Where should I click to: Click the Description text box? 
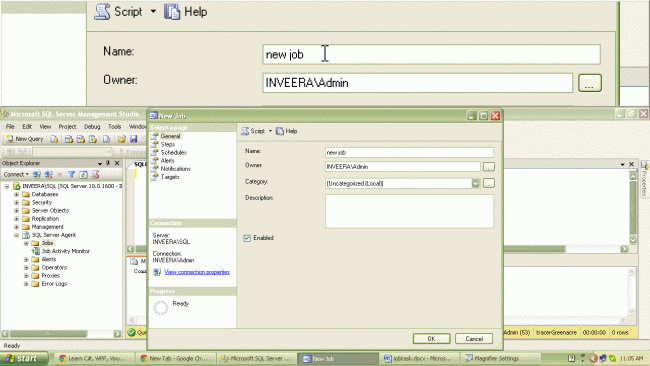(x=410, y=211)
